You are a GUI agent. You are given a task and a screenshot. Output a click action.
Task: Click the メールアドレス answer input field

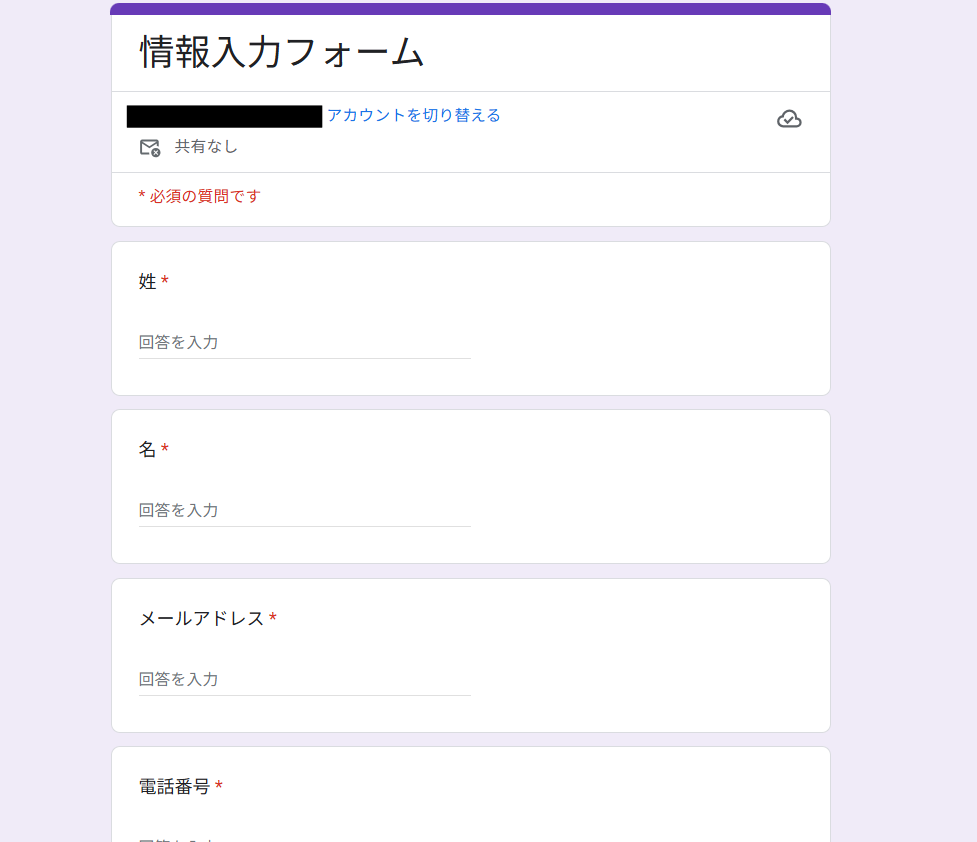point(305,680)
